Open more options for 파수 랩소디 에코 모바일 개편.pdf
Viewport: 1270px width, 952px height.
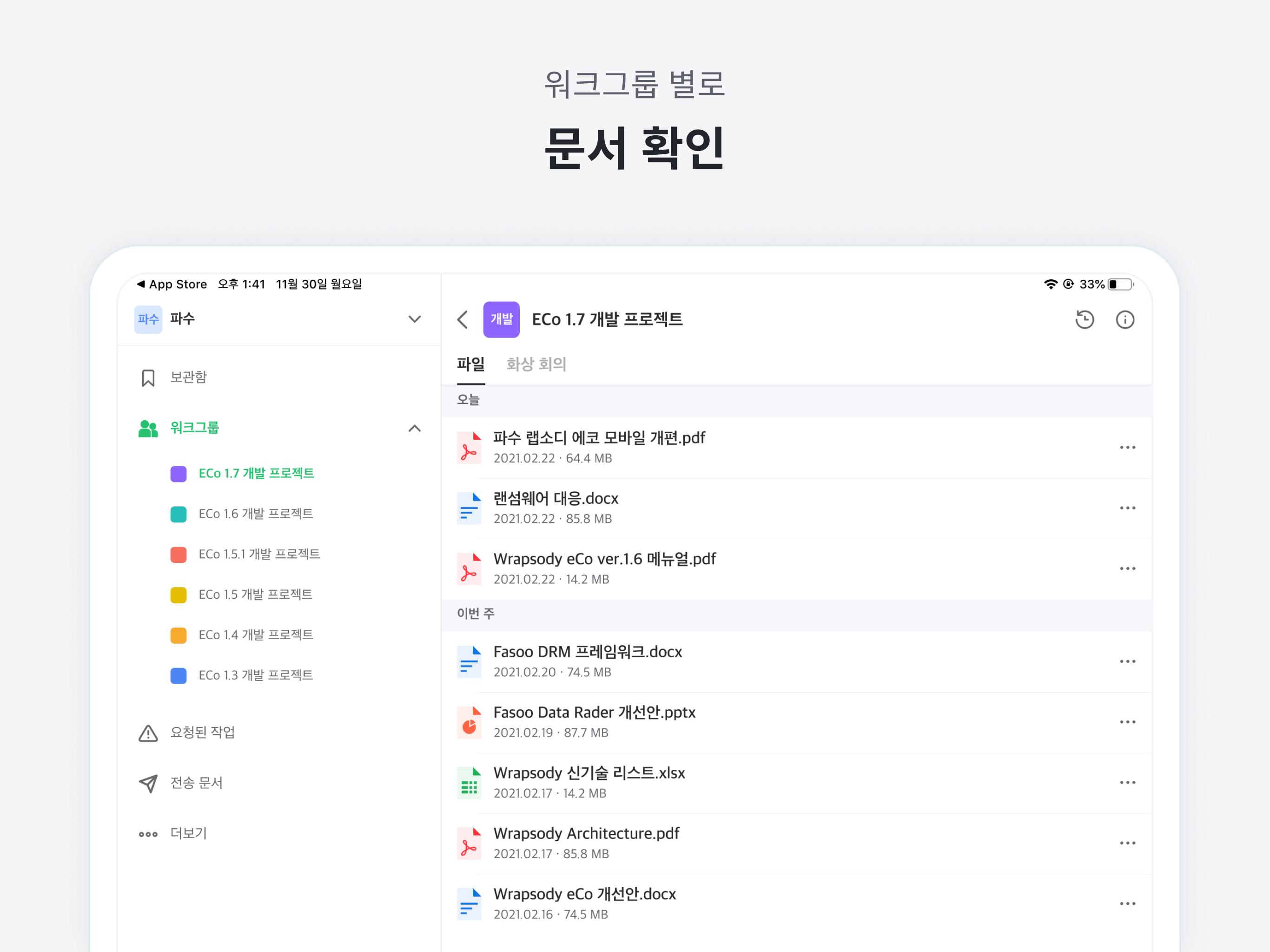point(1128,447)
